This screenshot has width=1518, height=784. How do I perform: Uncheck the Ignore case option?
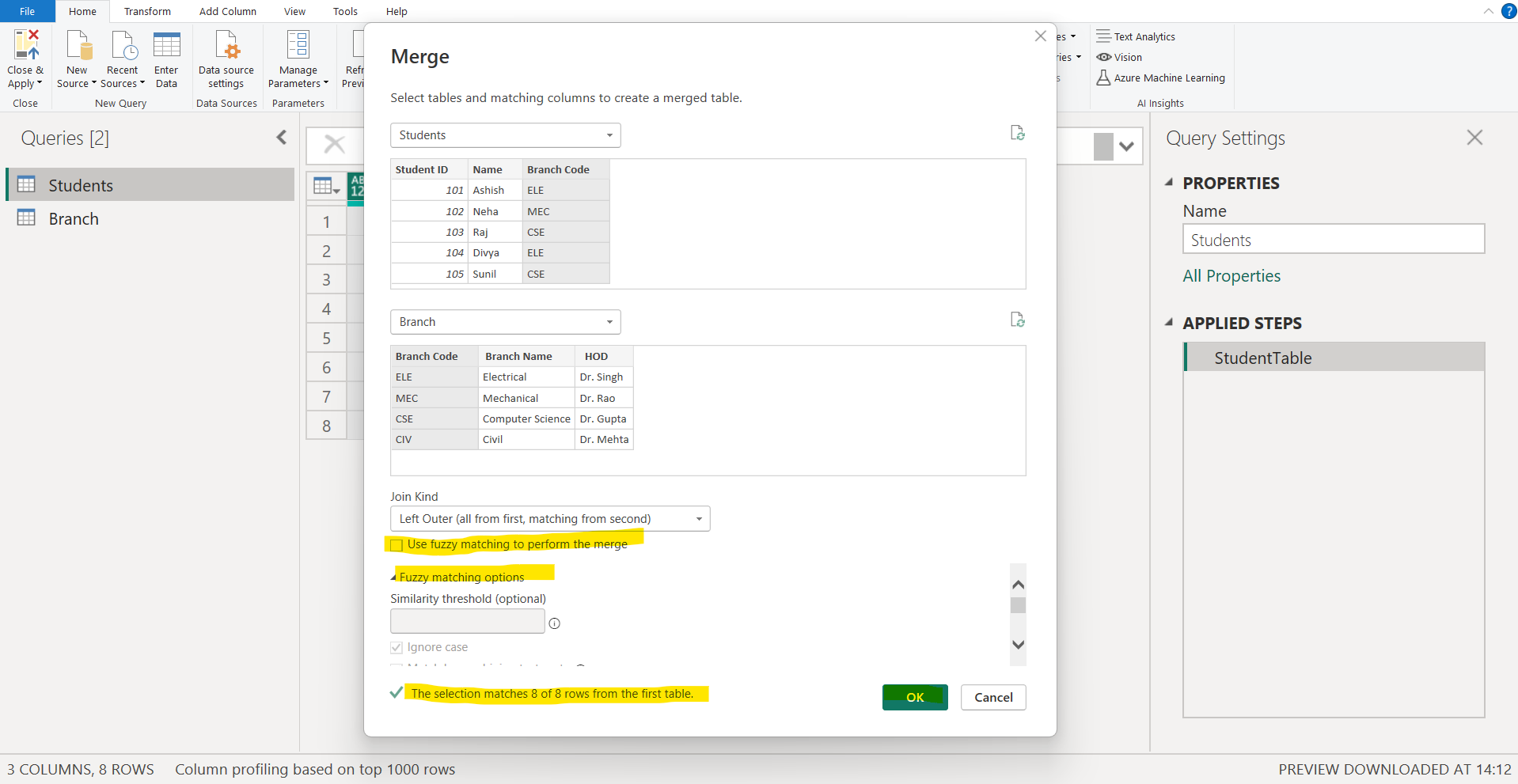(396, 647)
